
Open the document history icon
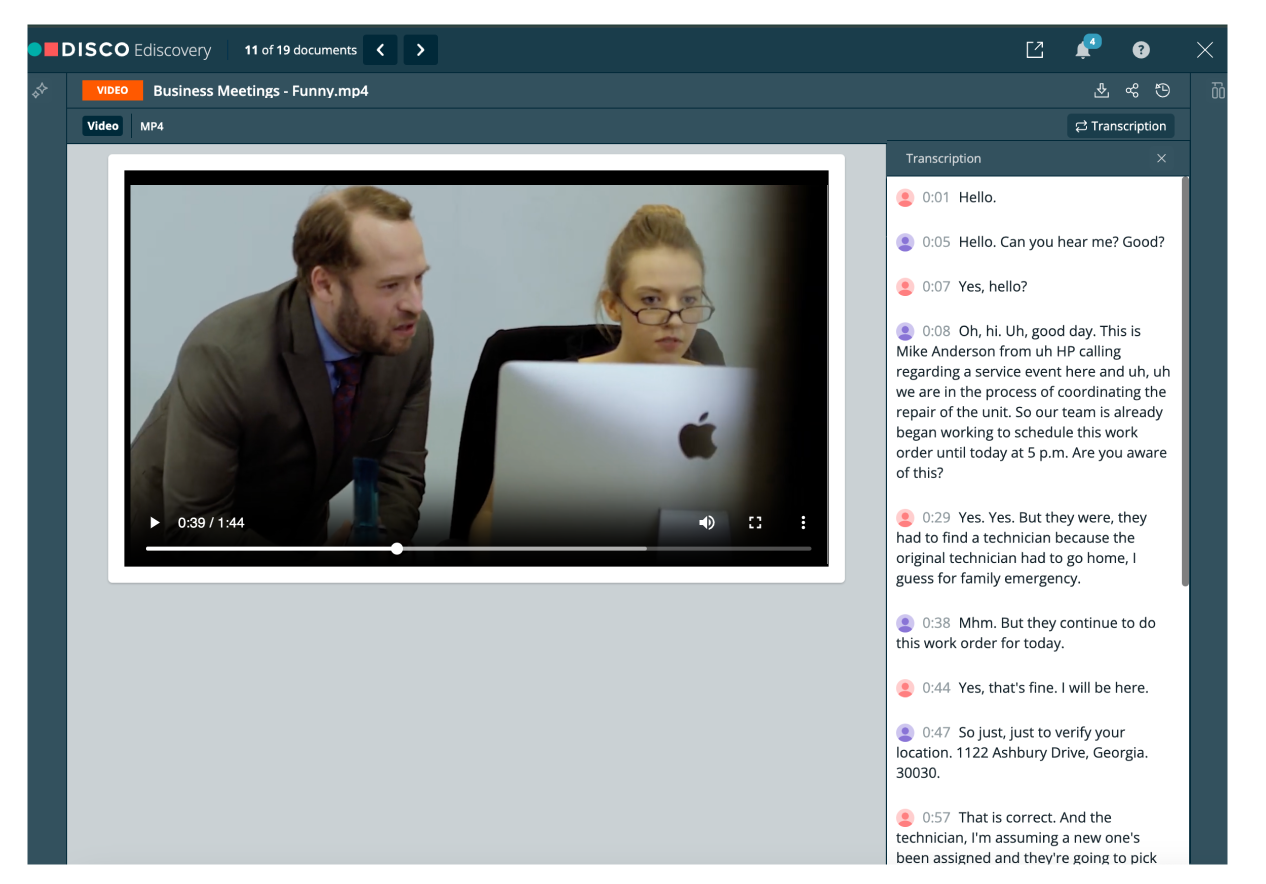1163,91
